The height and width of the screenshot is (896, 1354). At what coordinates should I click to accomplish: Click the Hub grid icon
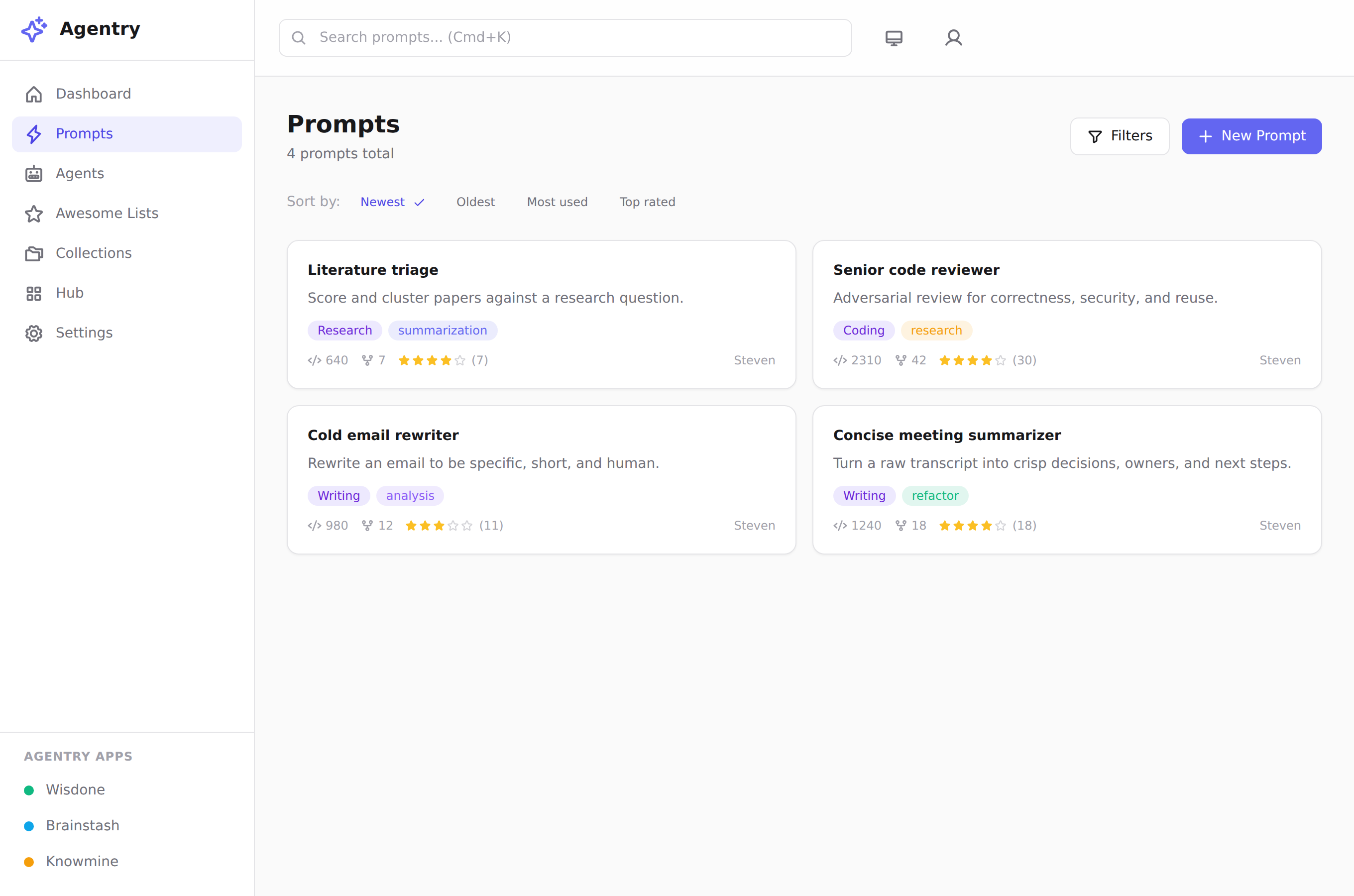click(x=34, y=293)
